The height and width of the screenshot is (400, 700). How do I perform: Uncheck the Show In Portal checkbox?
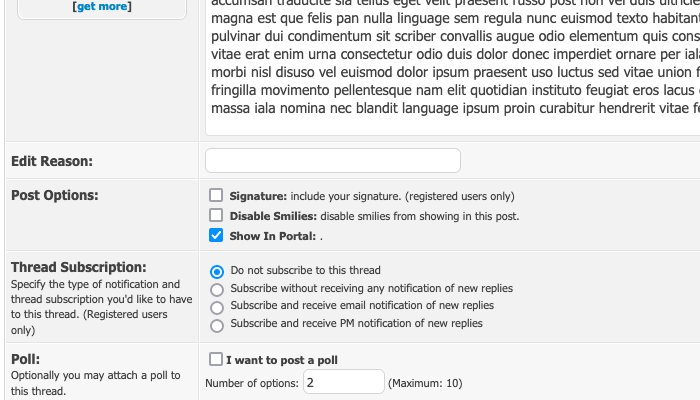[216, 236]
